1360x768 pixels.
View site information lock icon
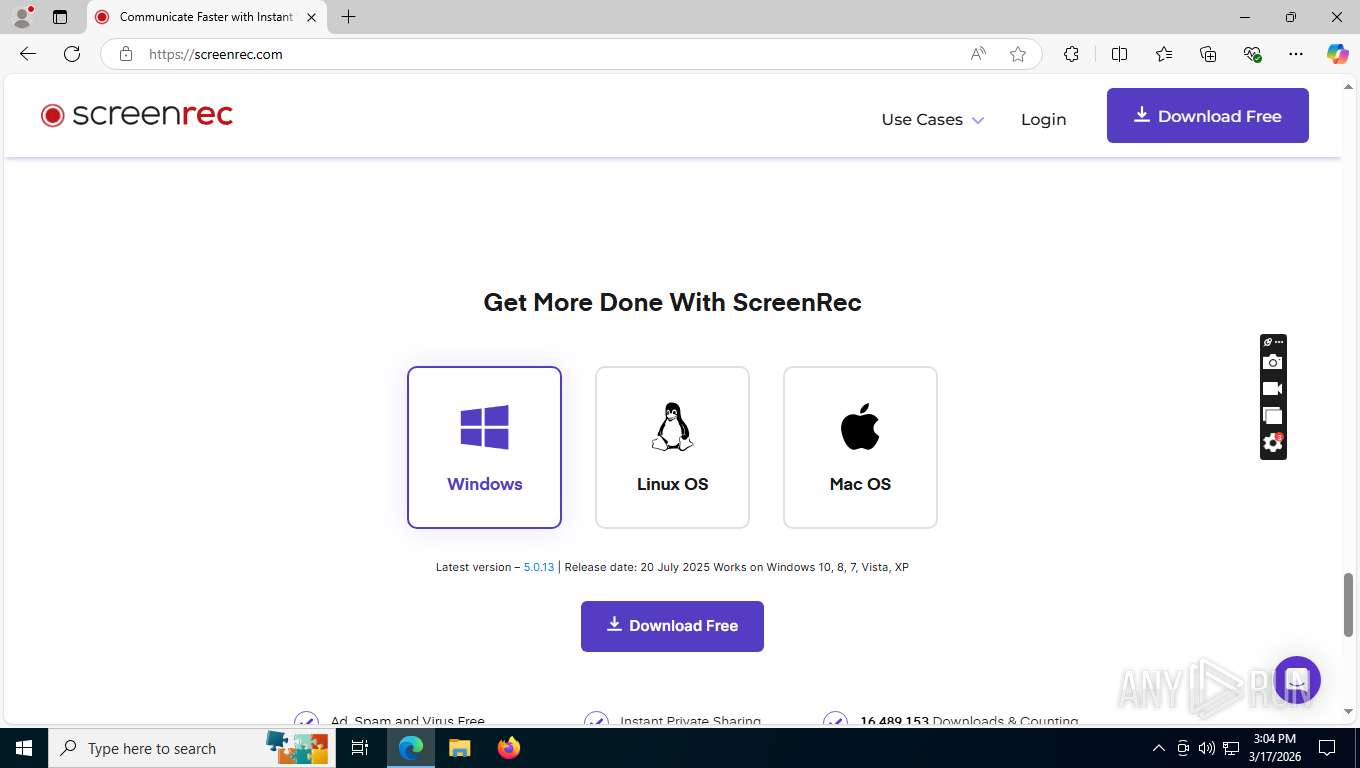(125, 54)
